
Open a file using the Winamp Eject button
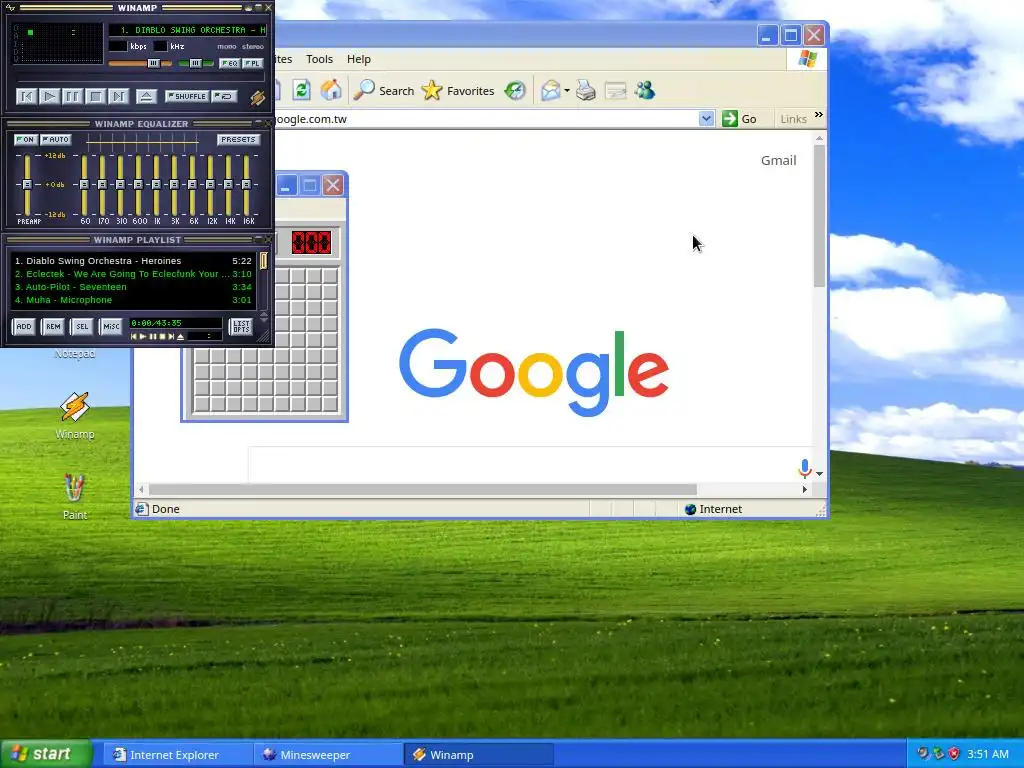pos(146,97)
